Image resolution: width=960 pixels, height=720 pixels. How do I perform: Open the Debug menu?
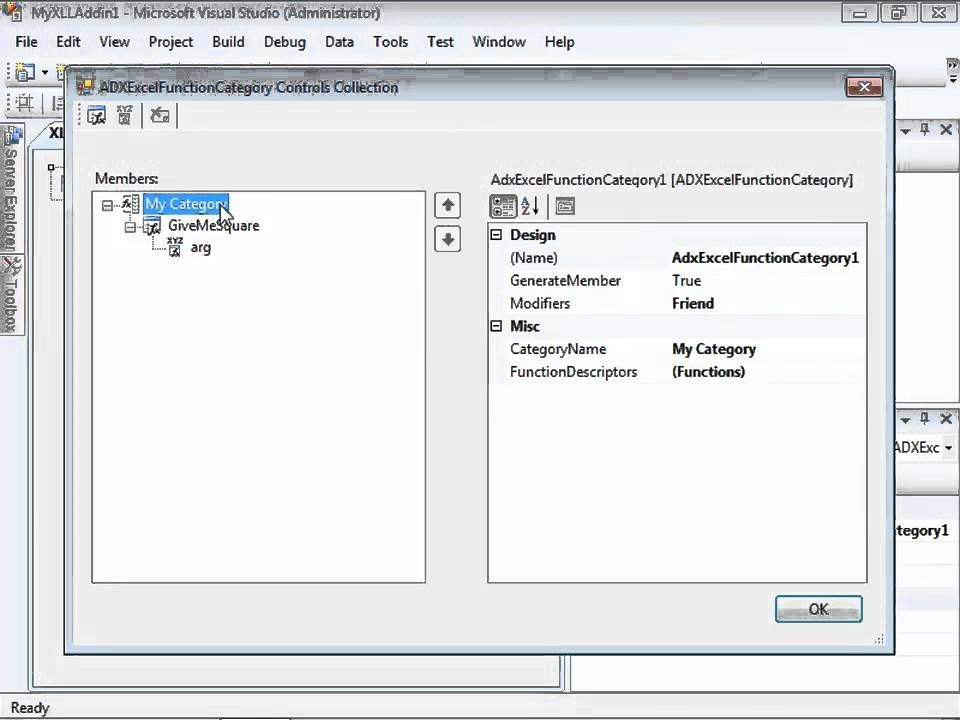[284, 42]
